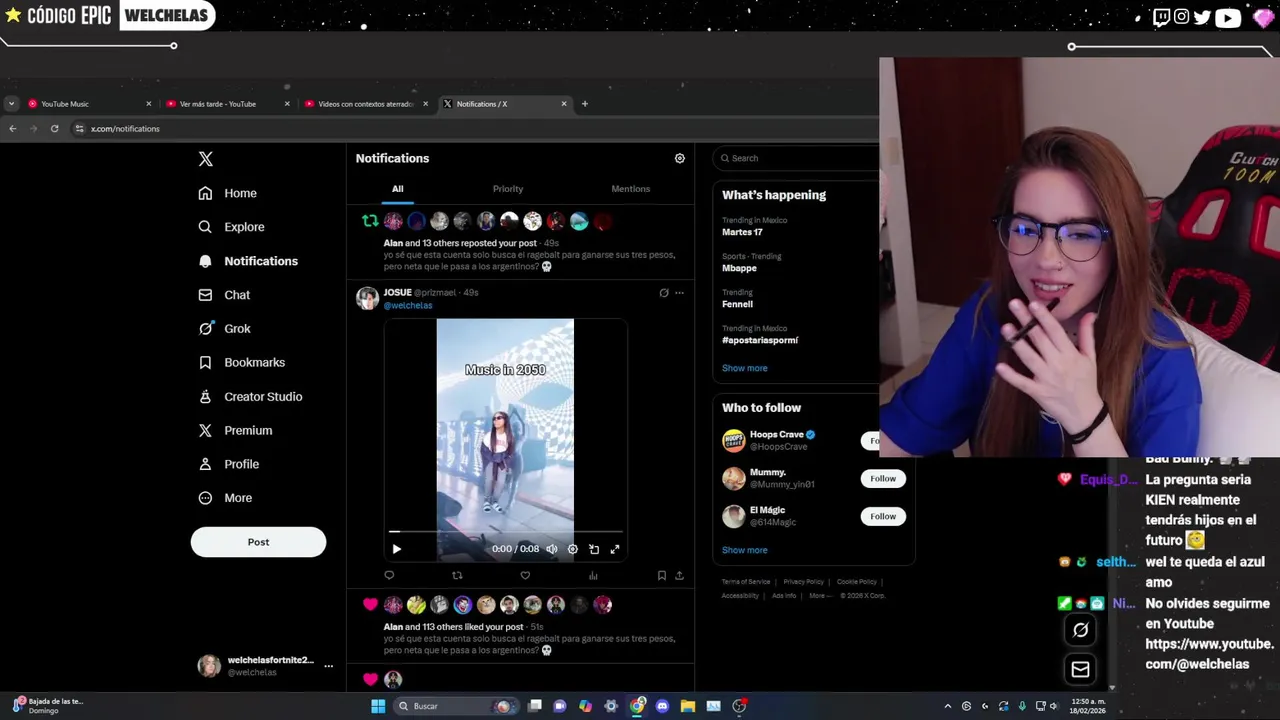Open the Mbappe trending topic
The width and height of the screenshot is (1280, 720).
click(x=739, y=268)
